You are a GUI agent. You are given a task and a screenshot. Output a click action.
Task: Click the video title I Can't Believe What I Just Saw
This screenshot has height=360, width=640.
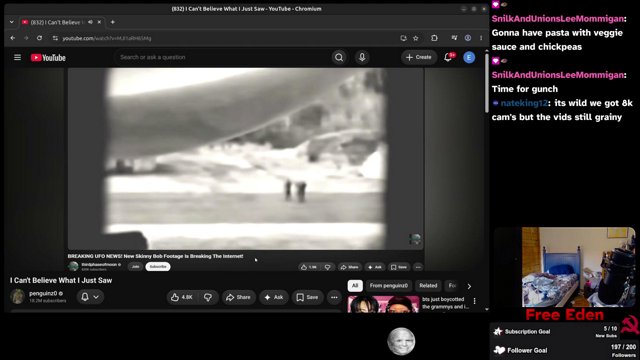click(61, 280)
